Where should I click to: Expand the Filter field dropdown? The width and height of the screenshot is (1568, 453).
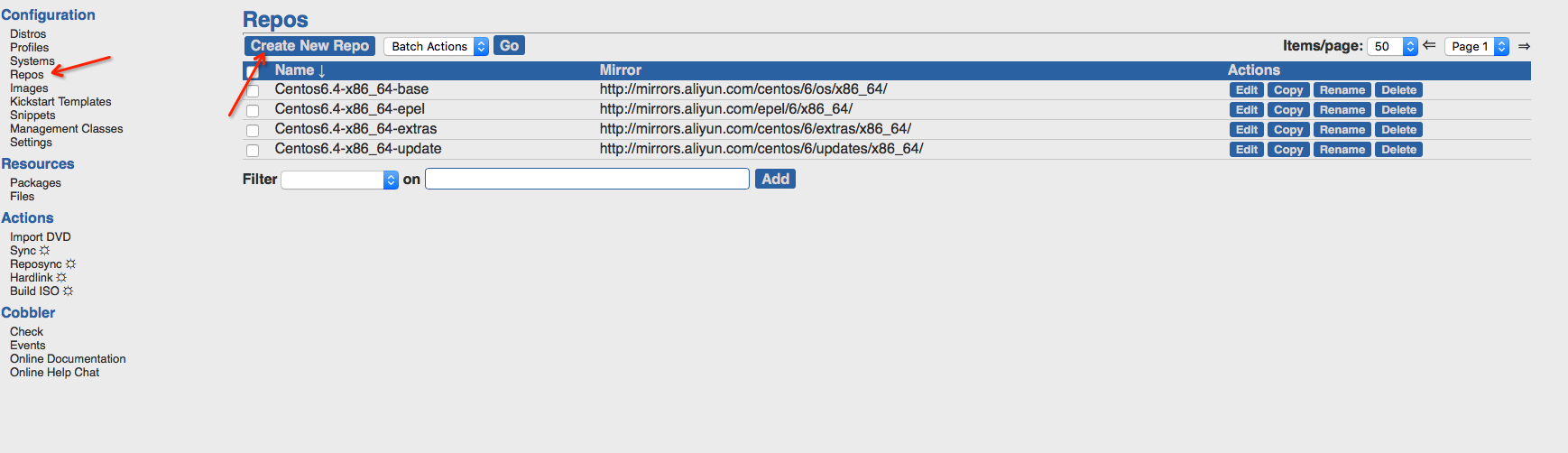pyautogui.click(x=339, y=180)
